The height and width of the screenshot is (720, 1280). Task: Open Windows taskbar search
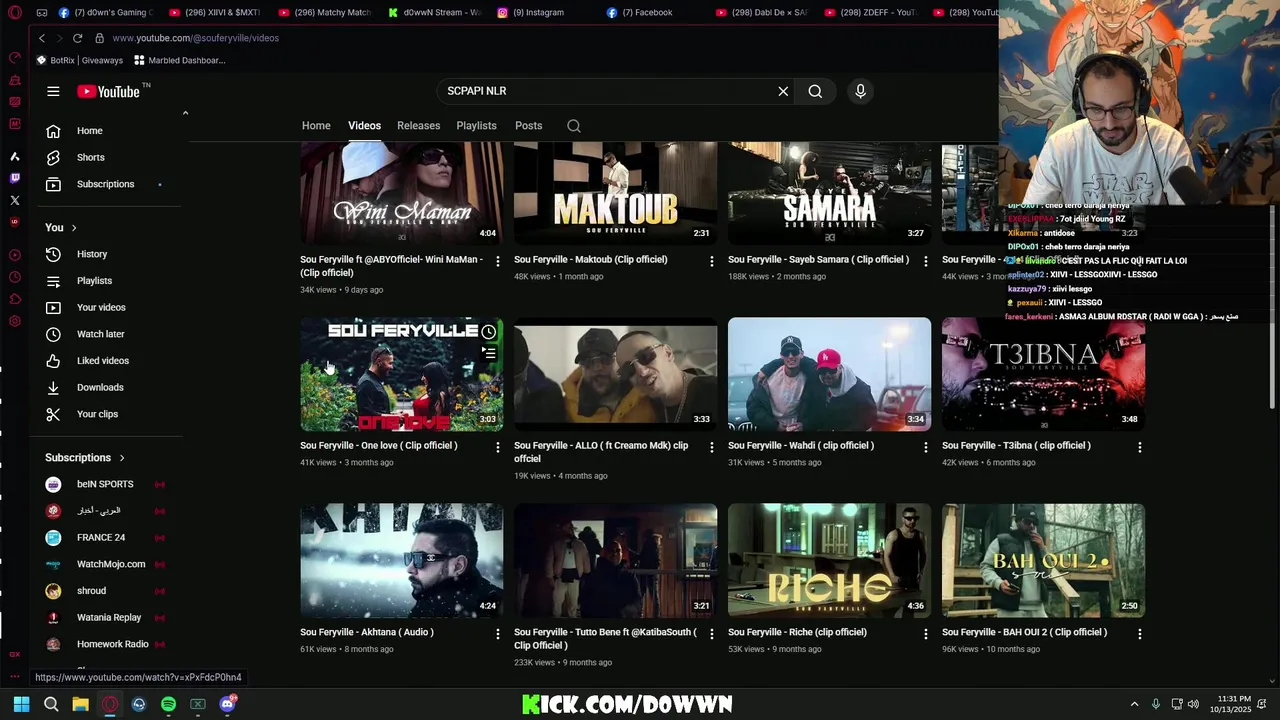51,704
